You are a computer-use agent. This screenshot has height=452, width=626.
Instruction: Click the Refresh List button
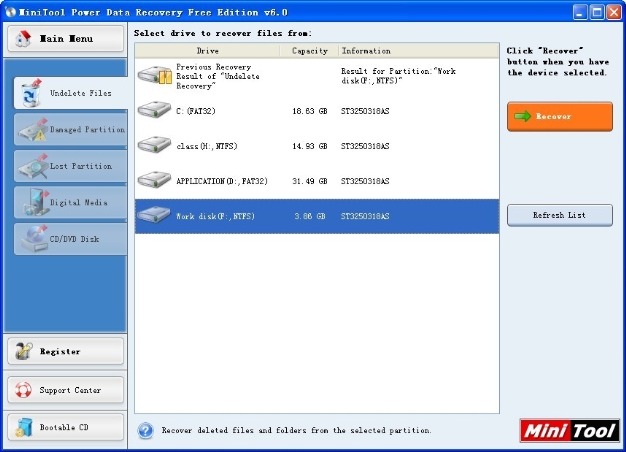[560, 215]
